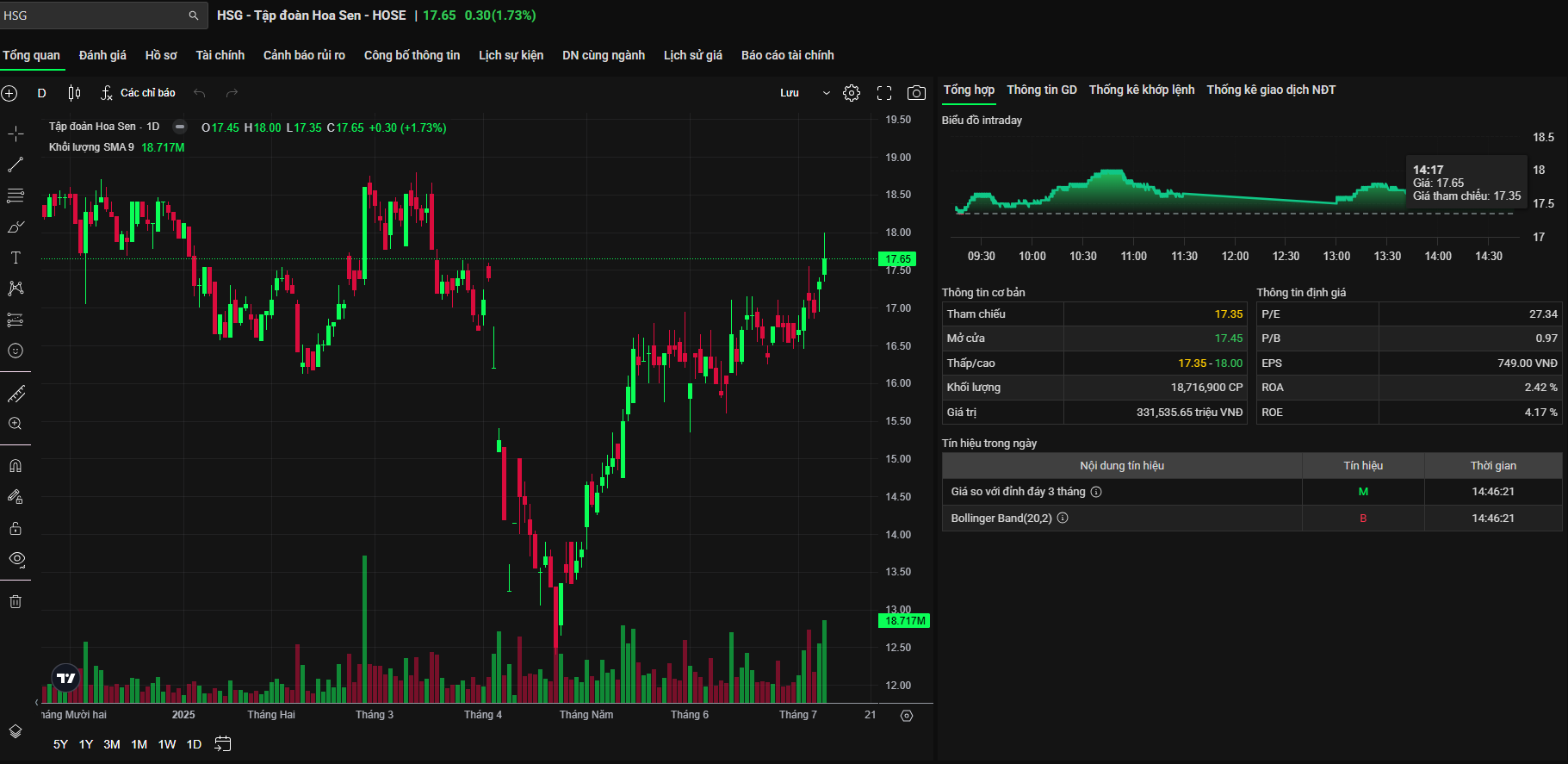Open the 'Báo cáo tài chính' tab

click(788, 55)
